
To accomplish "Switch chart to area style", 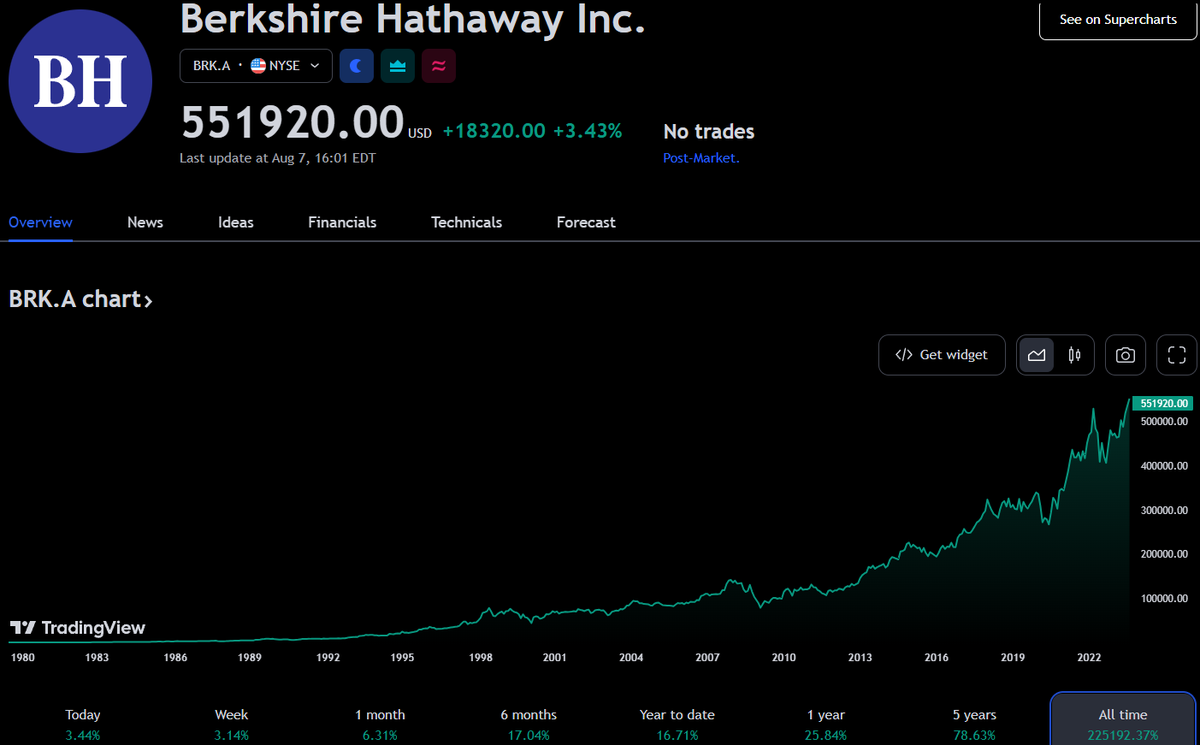I will pyautogui.click(x=1036, y=355).
